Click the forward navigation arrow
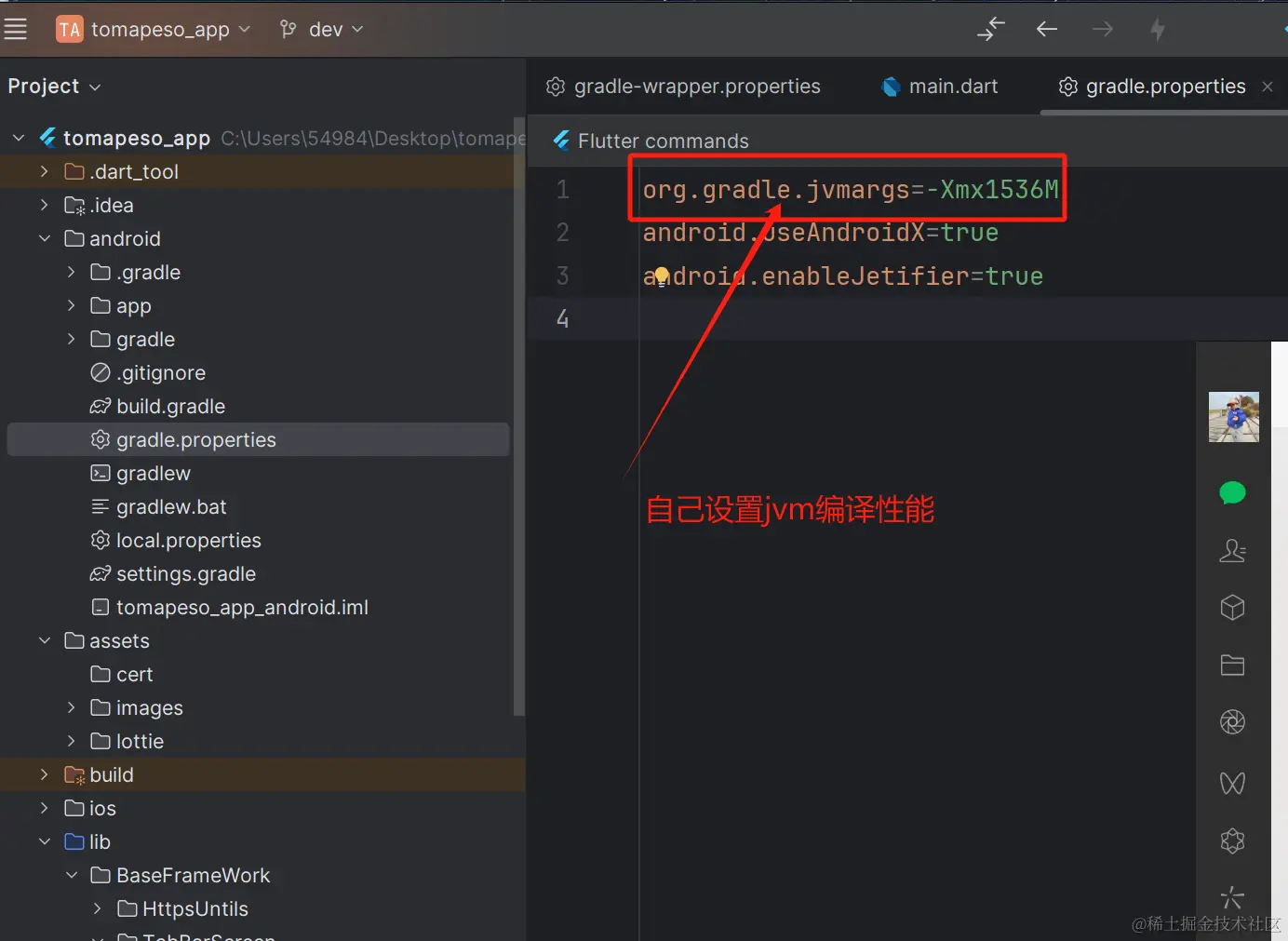1288x941 pixels. [1103, 30]
